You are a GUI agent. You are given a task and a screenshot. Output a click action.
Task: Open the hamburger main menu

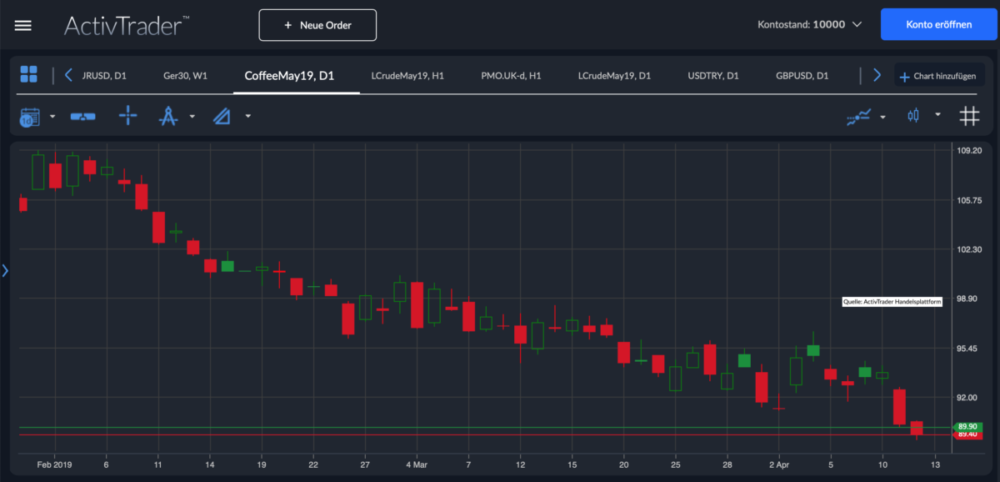pos(23,26)
